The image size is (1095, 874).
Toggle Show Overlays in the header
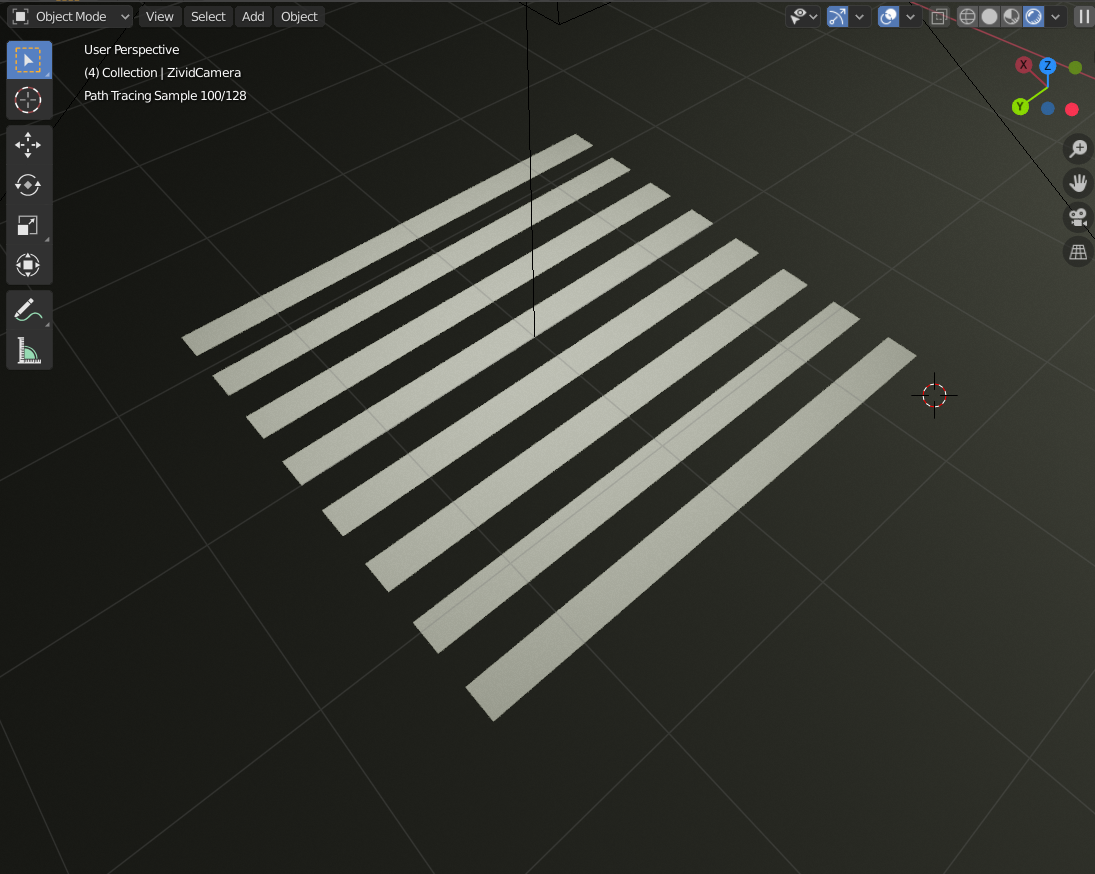tap(888, 16)
